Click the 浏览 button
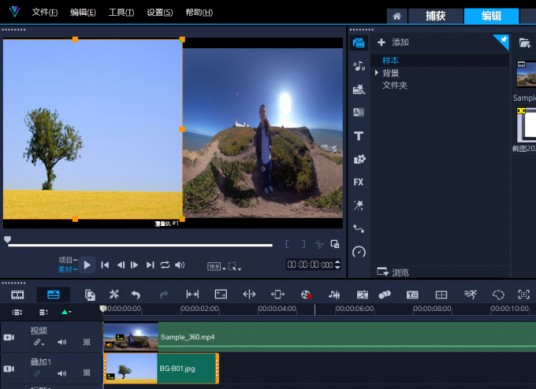Image resolution: width=536 pixels, height=389 pixels. 393,272
